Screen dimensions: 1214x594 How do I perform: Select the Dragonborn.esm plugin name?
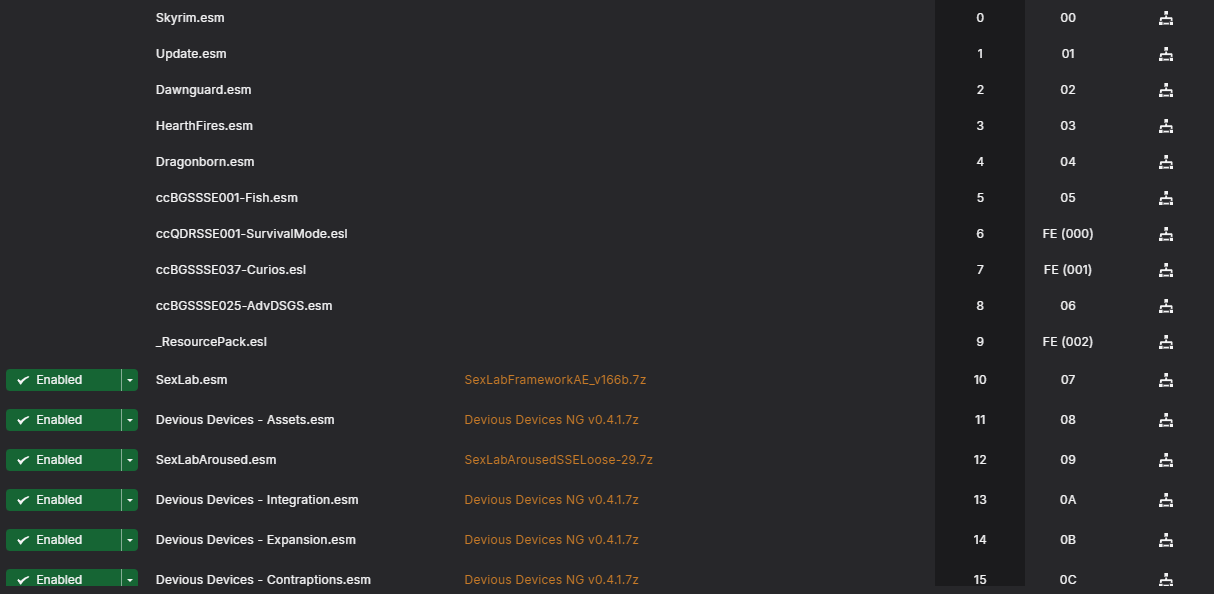(x=205, y=162)
